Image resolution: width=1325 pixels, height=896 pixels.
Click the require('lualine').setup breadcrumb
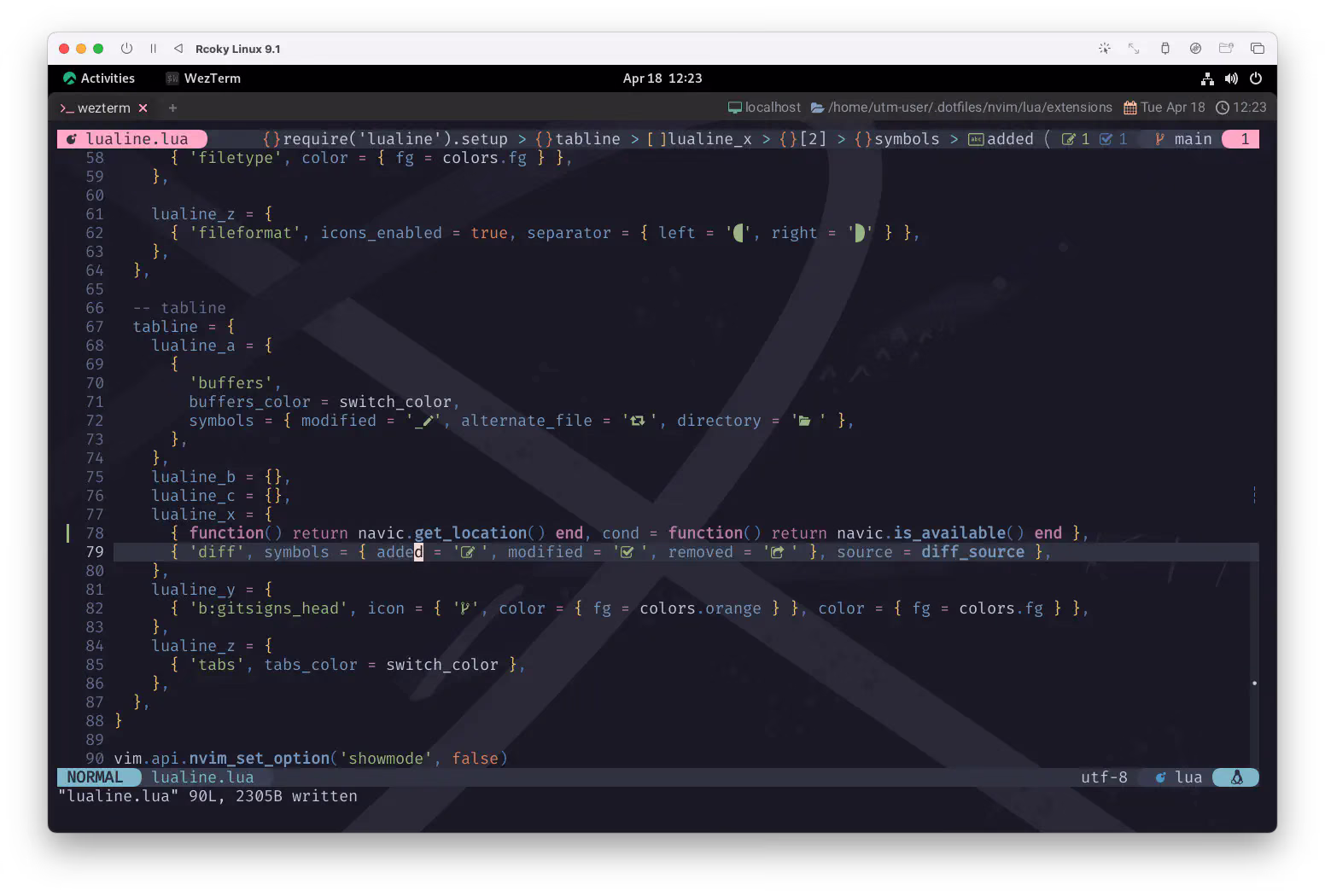385,139
